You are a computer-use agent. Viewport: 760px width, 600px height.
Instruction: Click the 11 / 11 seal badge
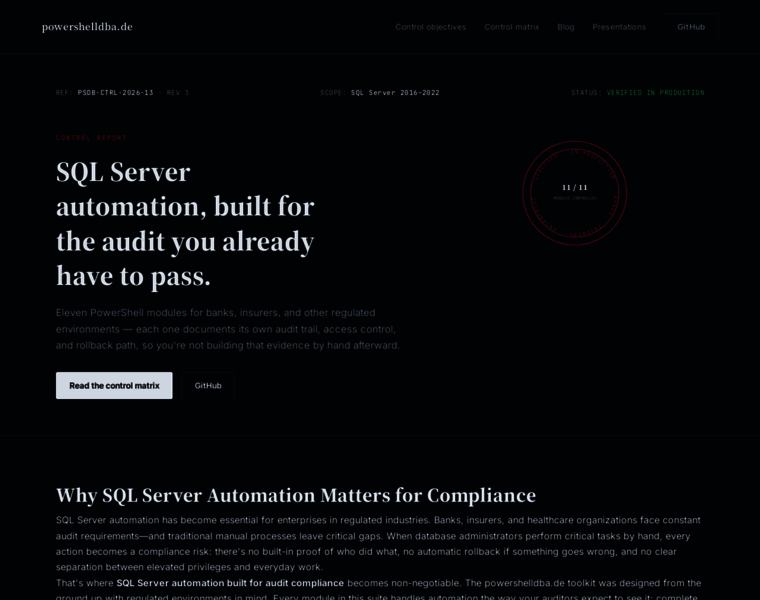574,193
